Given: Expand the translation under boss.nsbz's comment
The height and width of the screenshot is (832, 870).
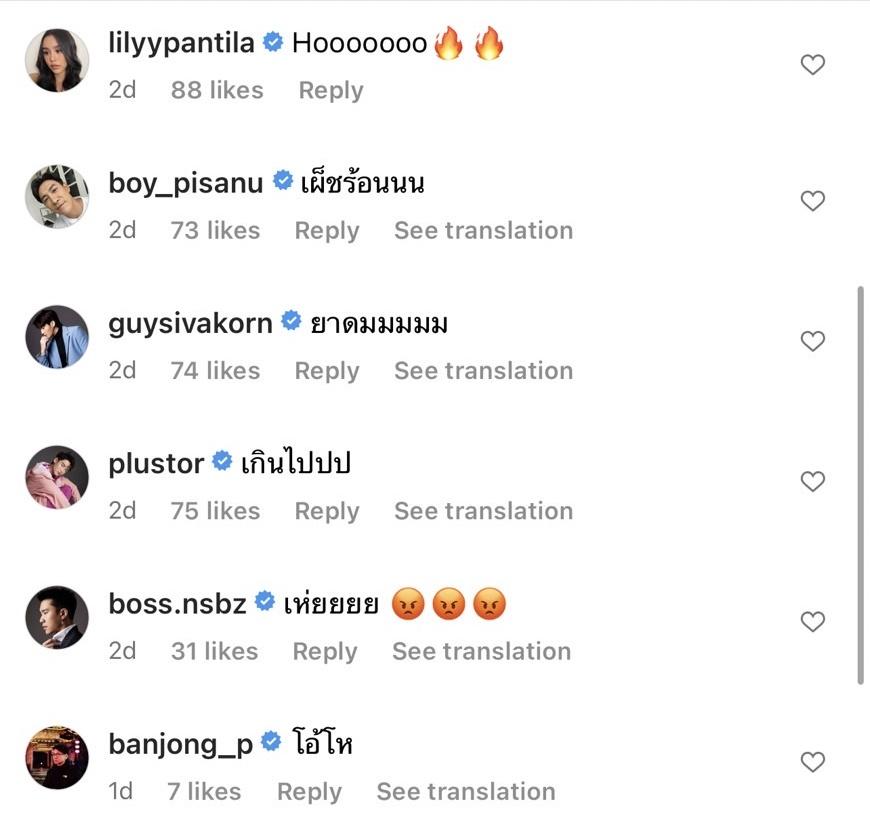Looking at the screenshot, I should 481,651.
